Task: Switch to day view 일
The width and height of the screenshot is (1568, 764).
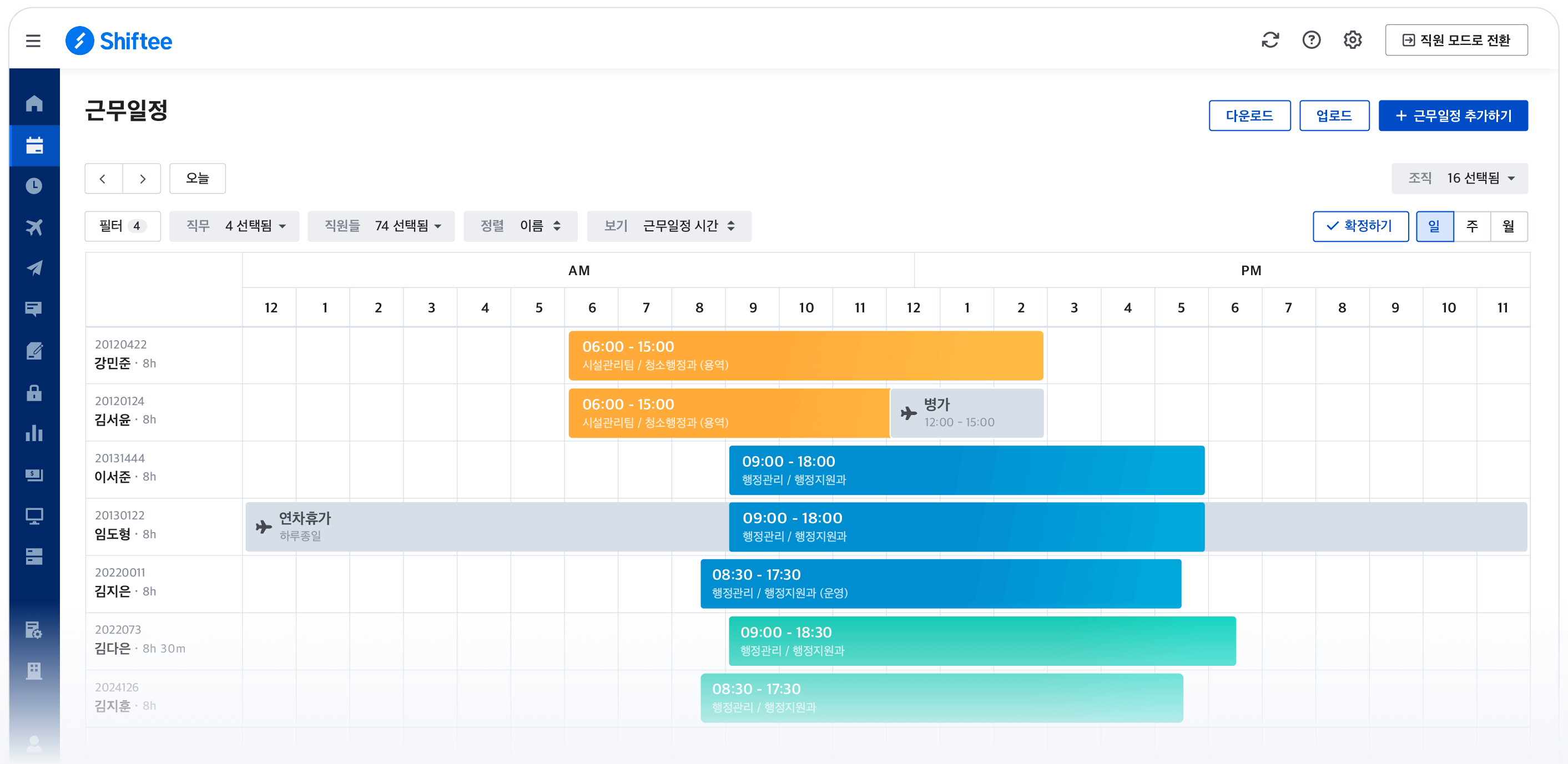Action: point(1435,226)
